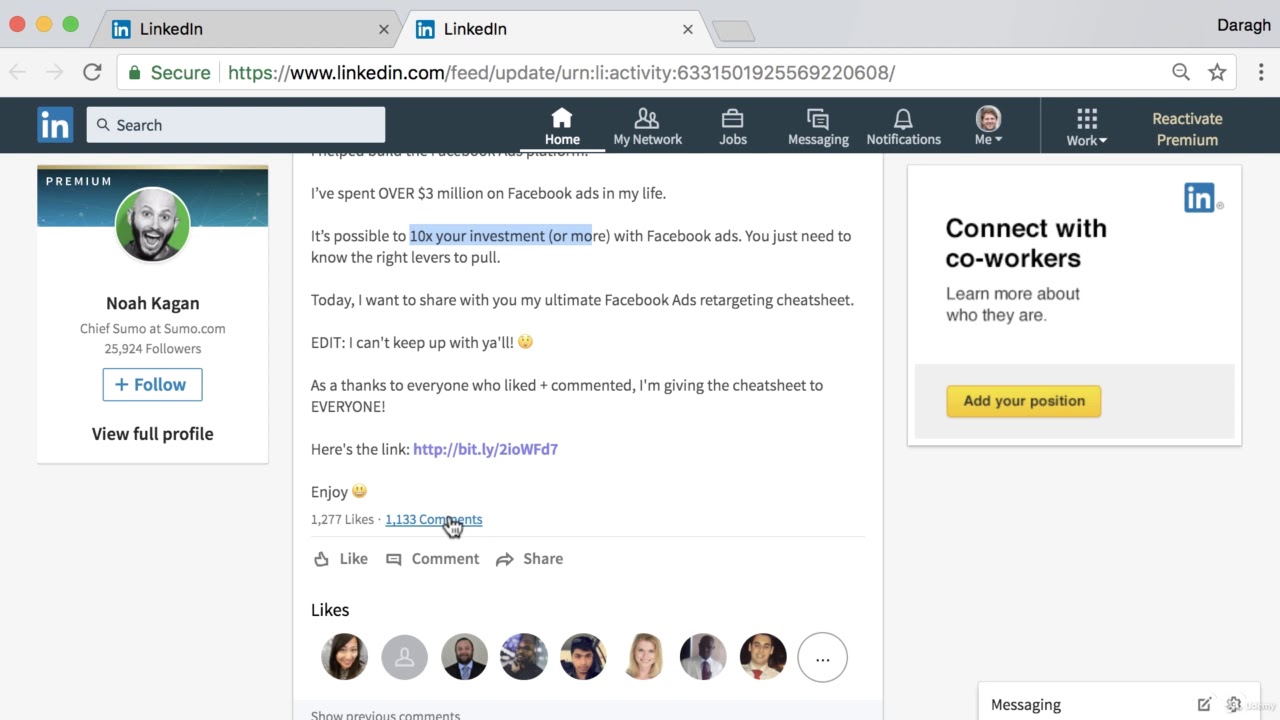Go to Home in the navigation bar

562,126
